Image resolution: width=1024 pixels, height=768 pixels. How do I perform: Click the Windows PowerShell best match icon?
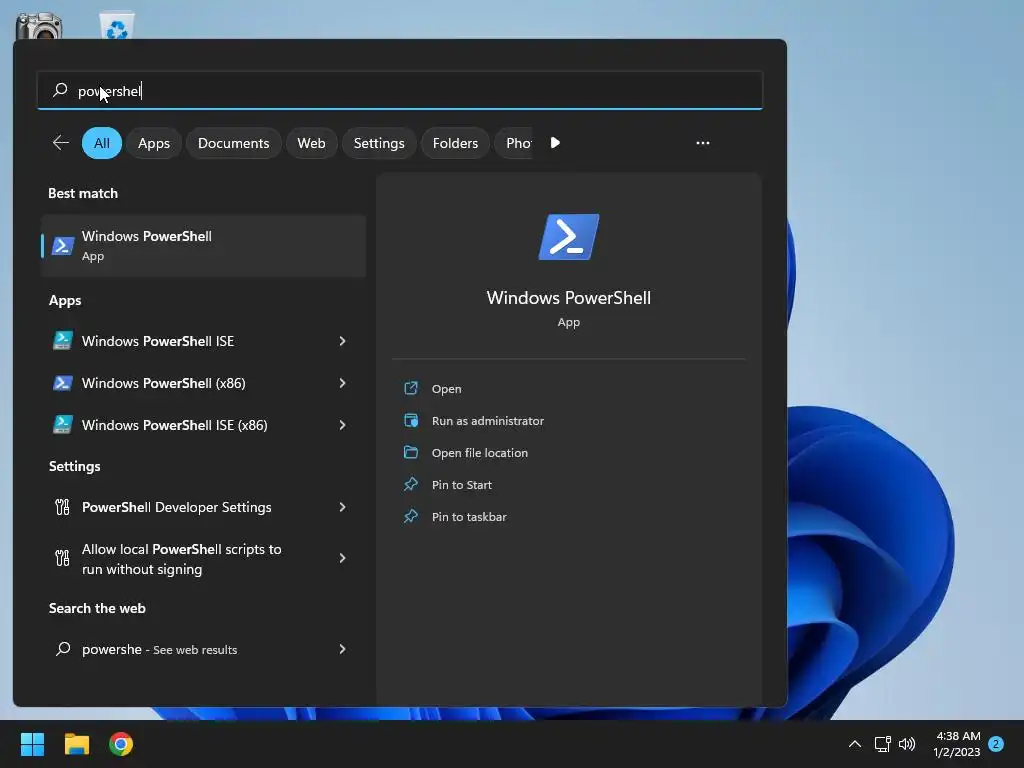tap(63, 246)
